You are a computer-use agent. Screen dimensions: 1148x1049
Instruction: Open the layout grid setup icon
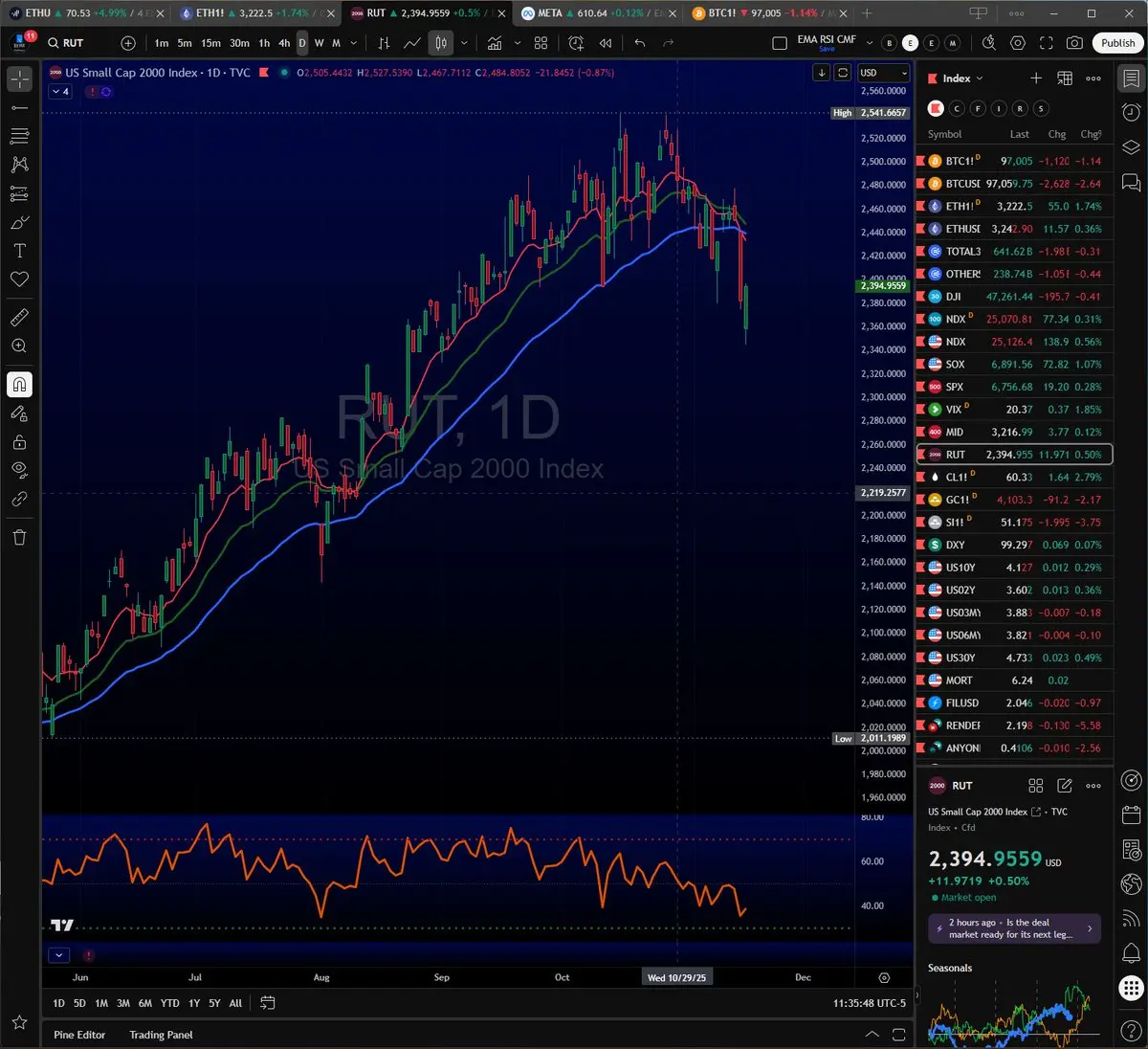click(x=541, y=43)
